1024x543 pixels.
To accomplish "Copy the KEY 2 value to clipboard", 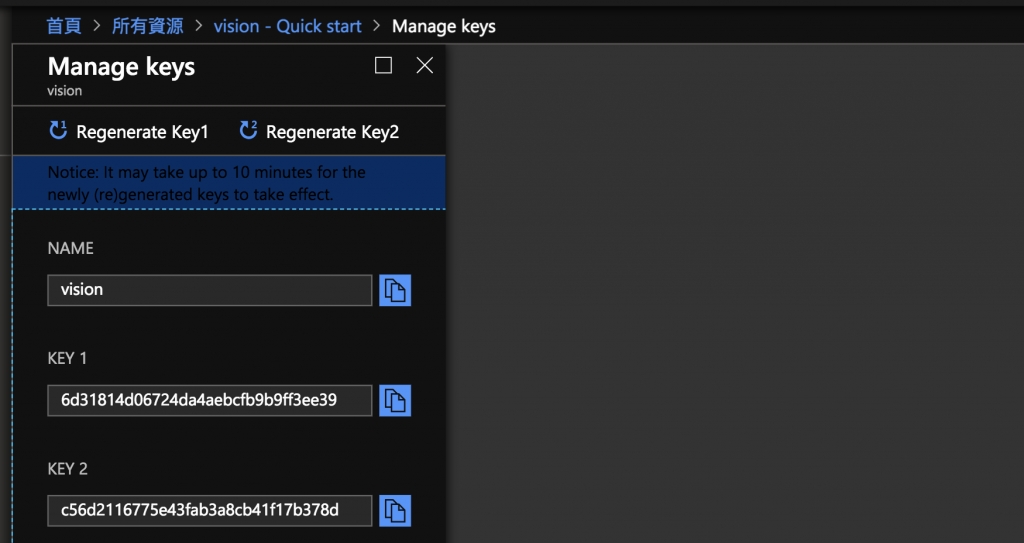I will (395, 511).
